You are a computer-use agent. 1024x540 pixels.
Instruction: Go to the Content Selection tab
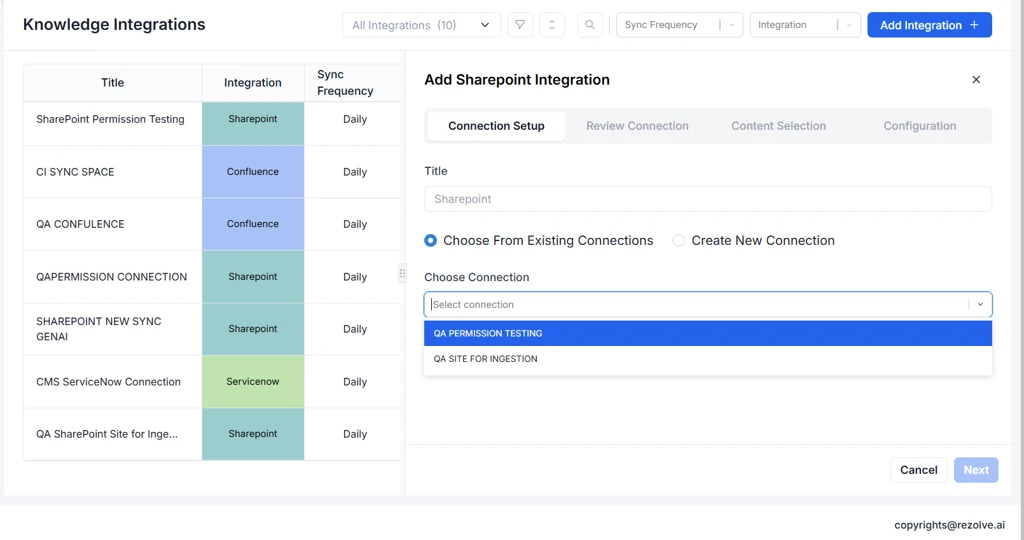[778, 126]
